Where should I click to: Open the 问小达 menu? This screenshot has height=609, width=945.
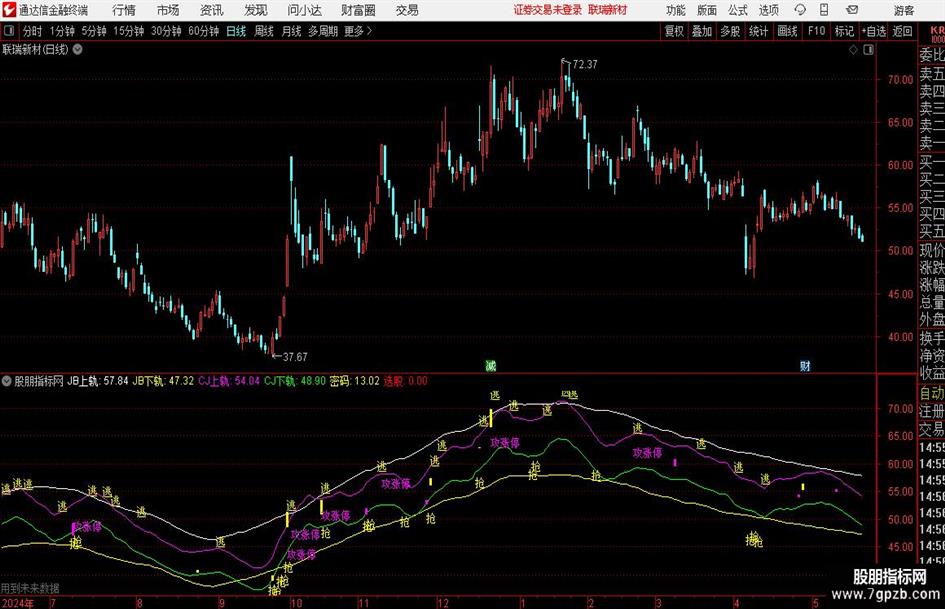304,10
